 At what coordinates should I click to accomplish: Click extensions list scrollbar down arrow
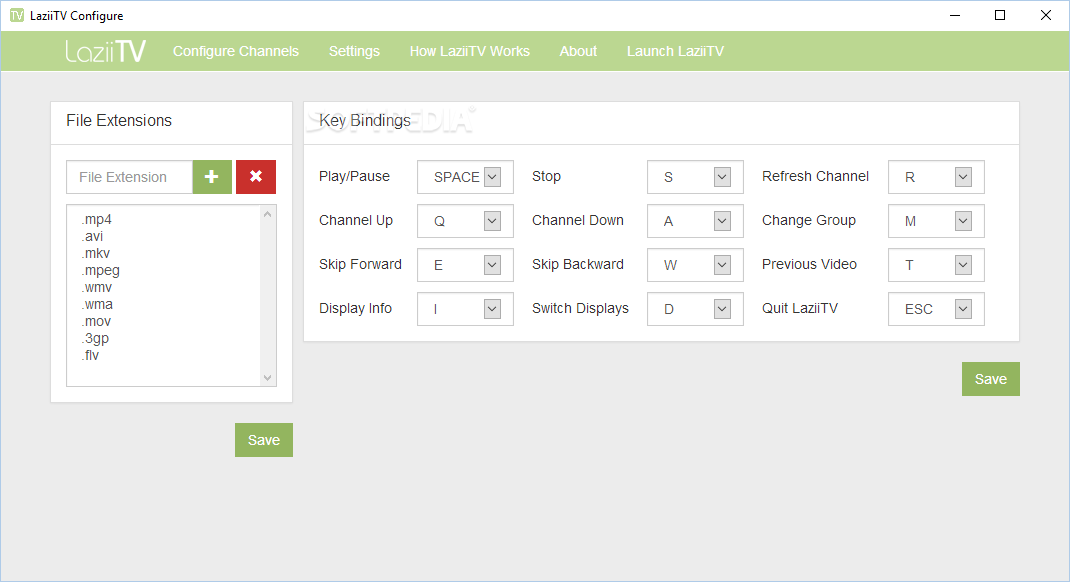pyautogui.click(x=268, y=377)
